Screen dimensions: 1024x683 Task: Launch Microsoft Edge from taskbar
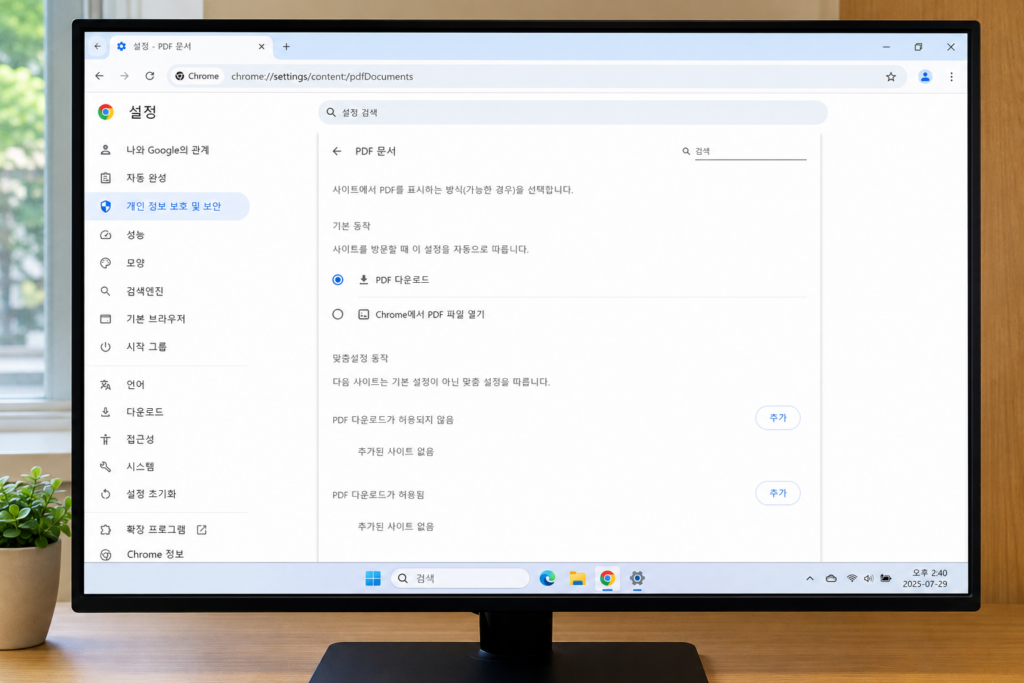click(547, 578)
